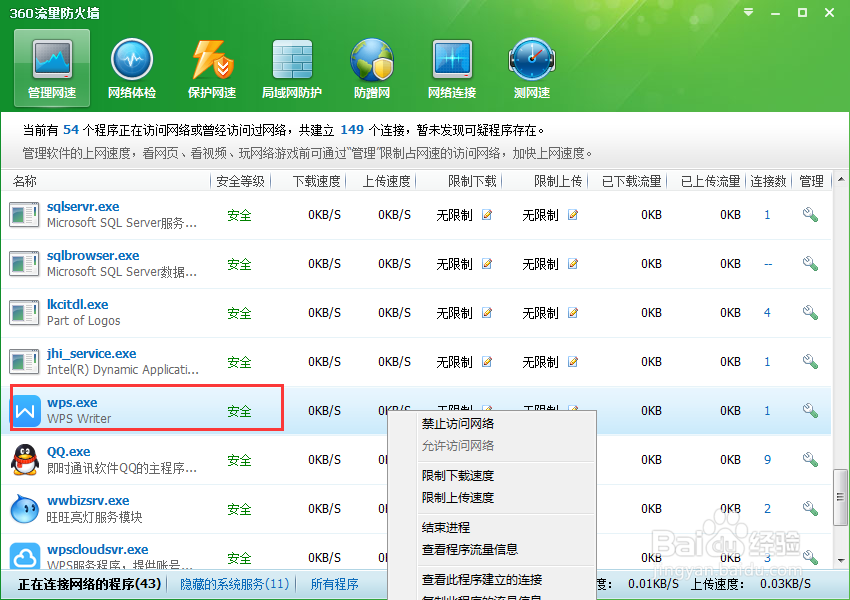Image resolution: width=850 pixels, height=600 pixels.
Task: Sort by 上传速度 column header
Action: point(386,181)
